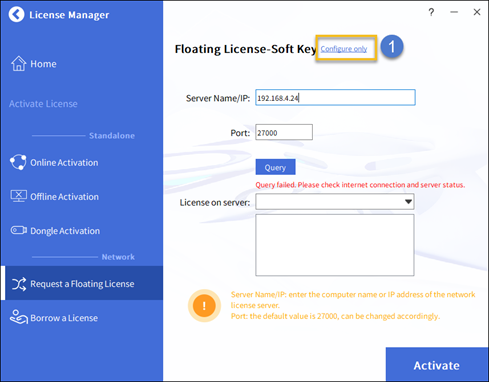Click the Borrow a License hand icon
This screenshot has width=489, height=382.
click(x=19, y=317)
